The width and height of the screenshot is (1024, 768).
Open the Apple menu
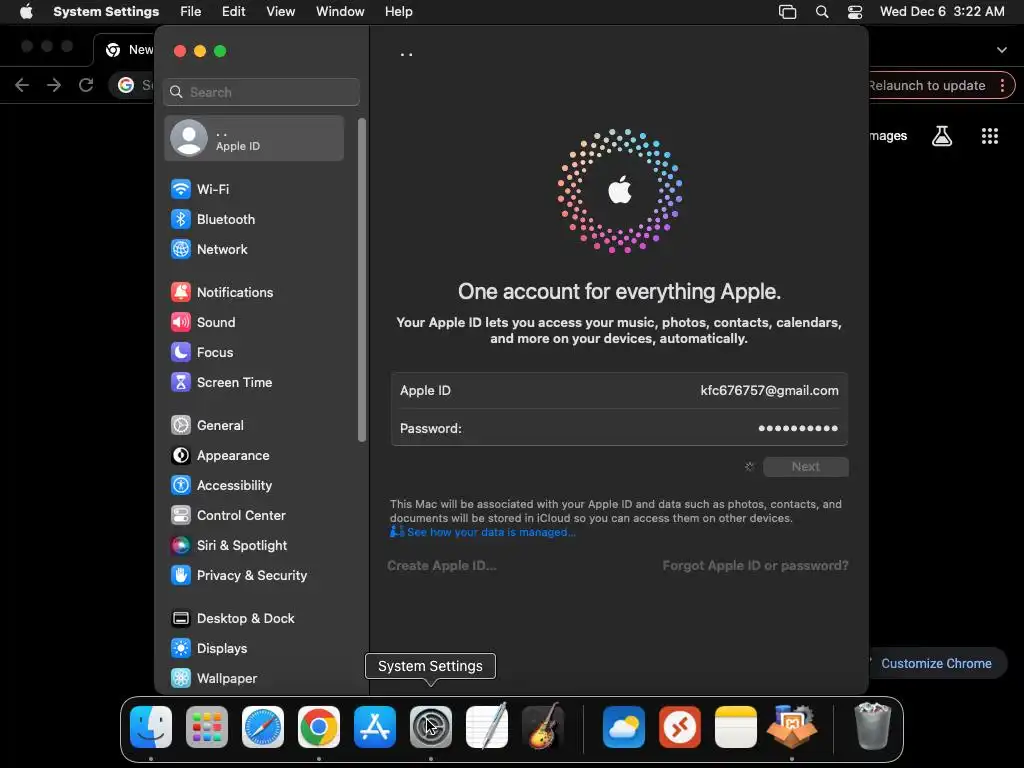[x=26, y=12]
